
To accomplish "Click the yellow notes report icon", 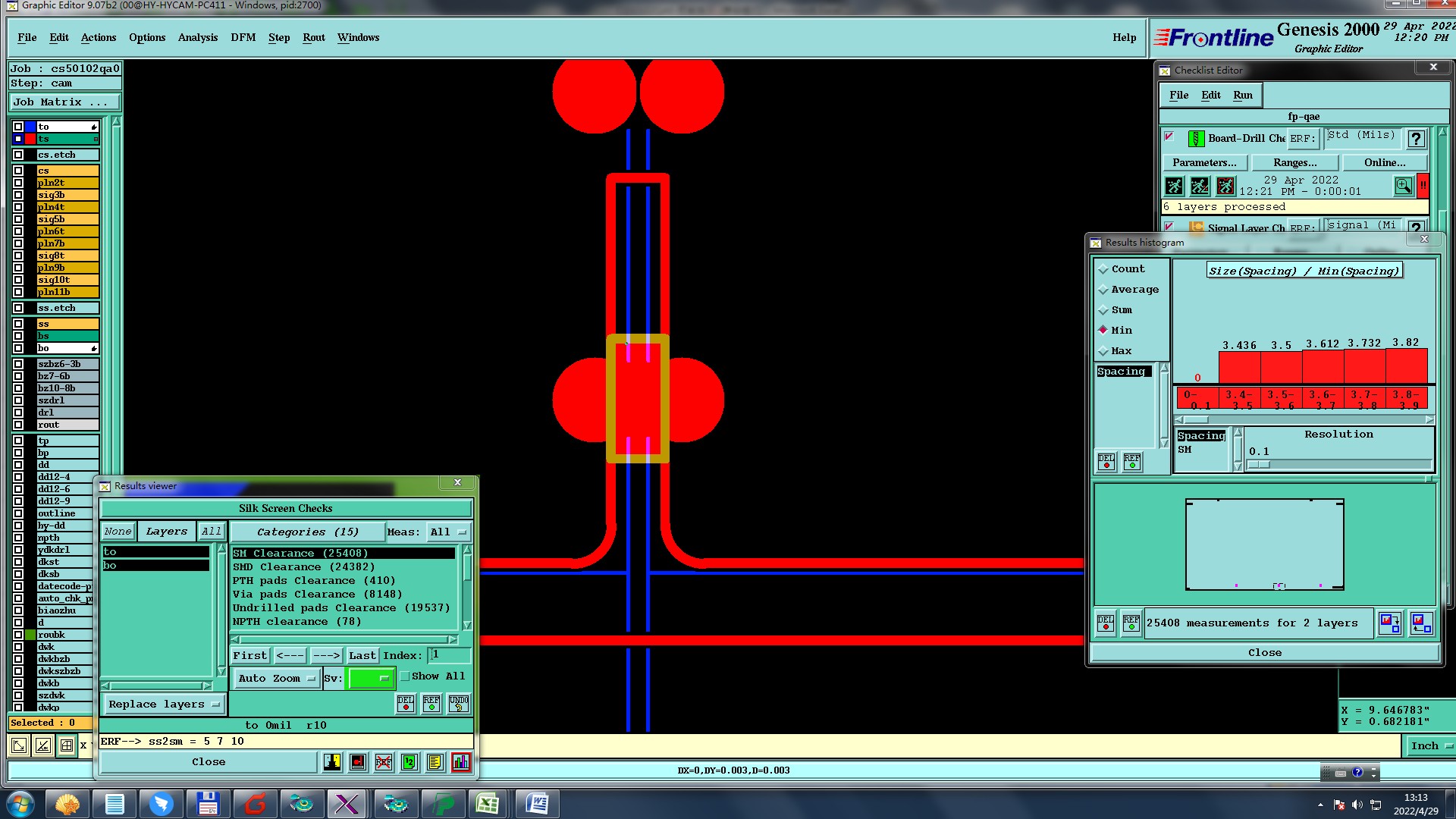I will tap(435, 762).
